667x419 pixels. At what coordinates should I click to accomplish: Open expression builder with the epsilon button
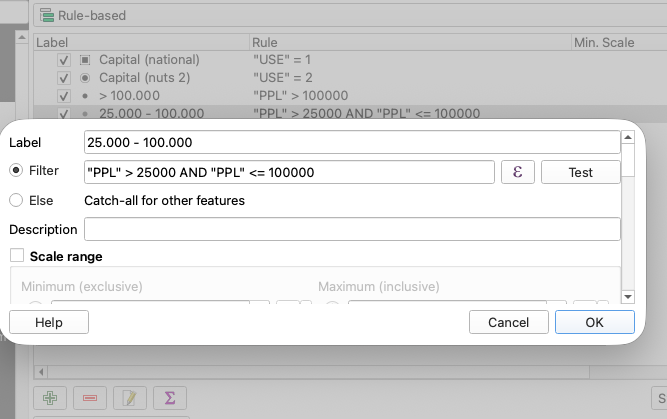coord(517,172)
